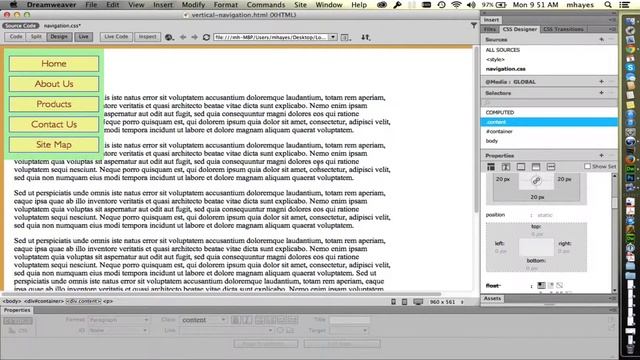The height and width of the screenshot is (360, 640).
Task: Open the Assets panel tab
Action: point(492,298)
